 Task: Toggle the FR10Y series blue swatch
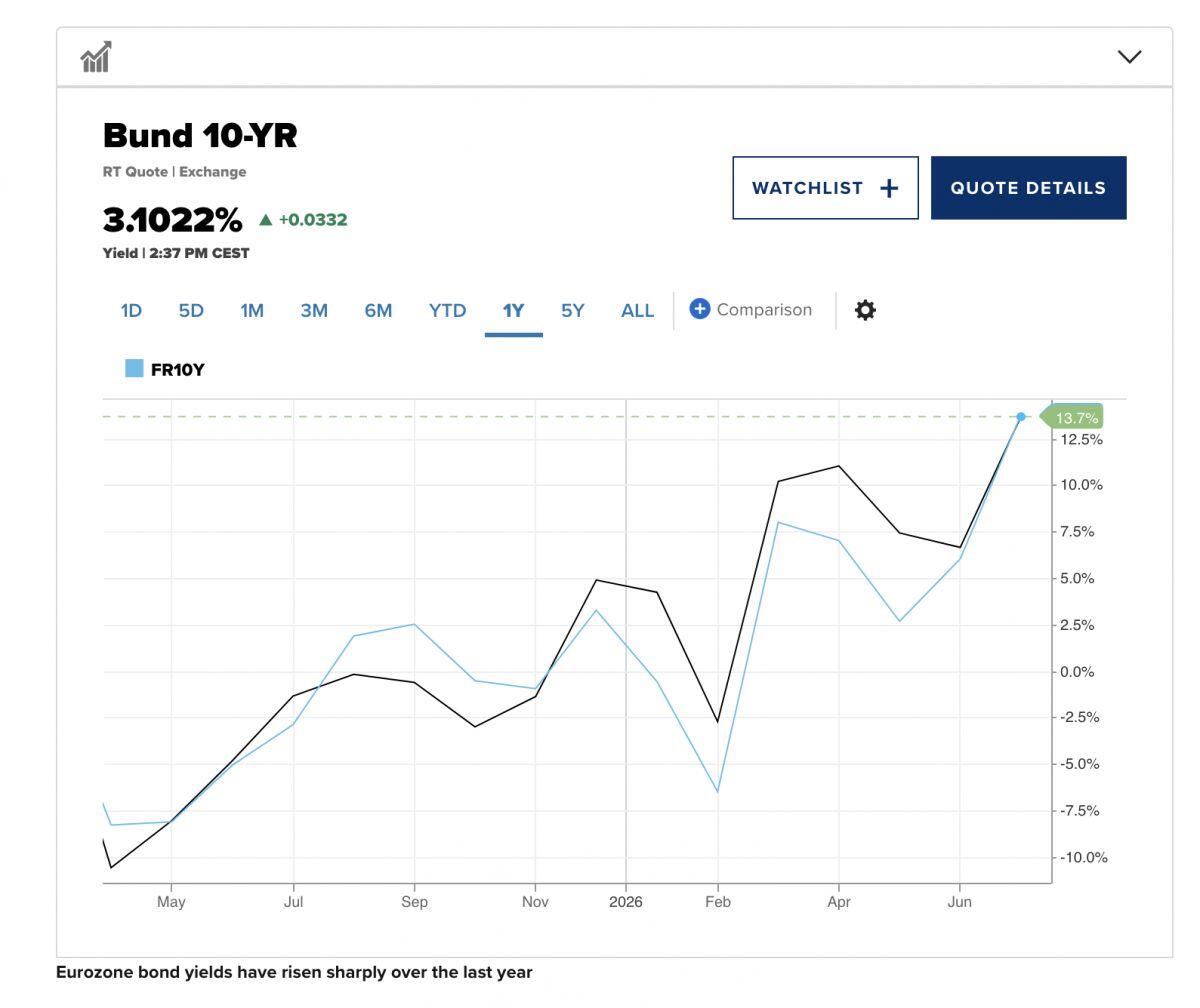[x=134, y=369]
